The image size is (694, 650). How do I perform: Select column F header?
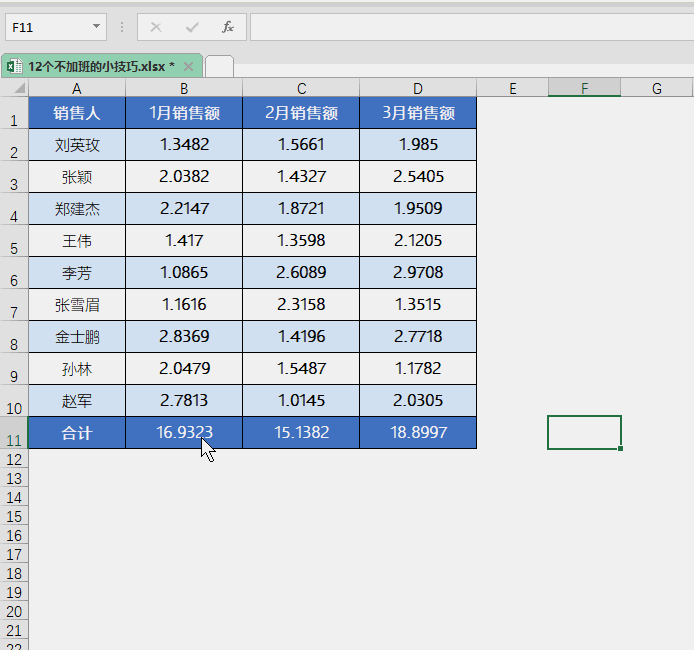[x=584, y=89]
